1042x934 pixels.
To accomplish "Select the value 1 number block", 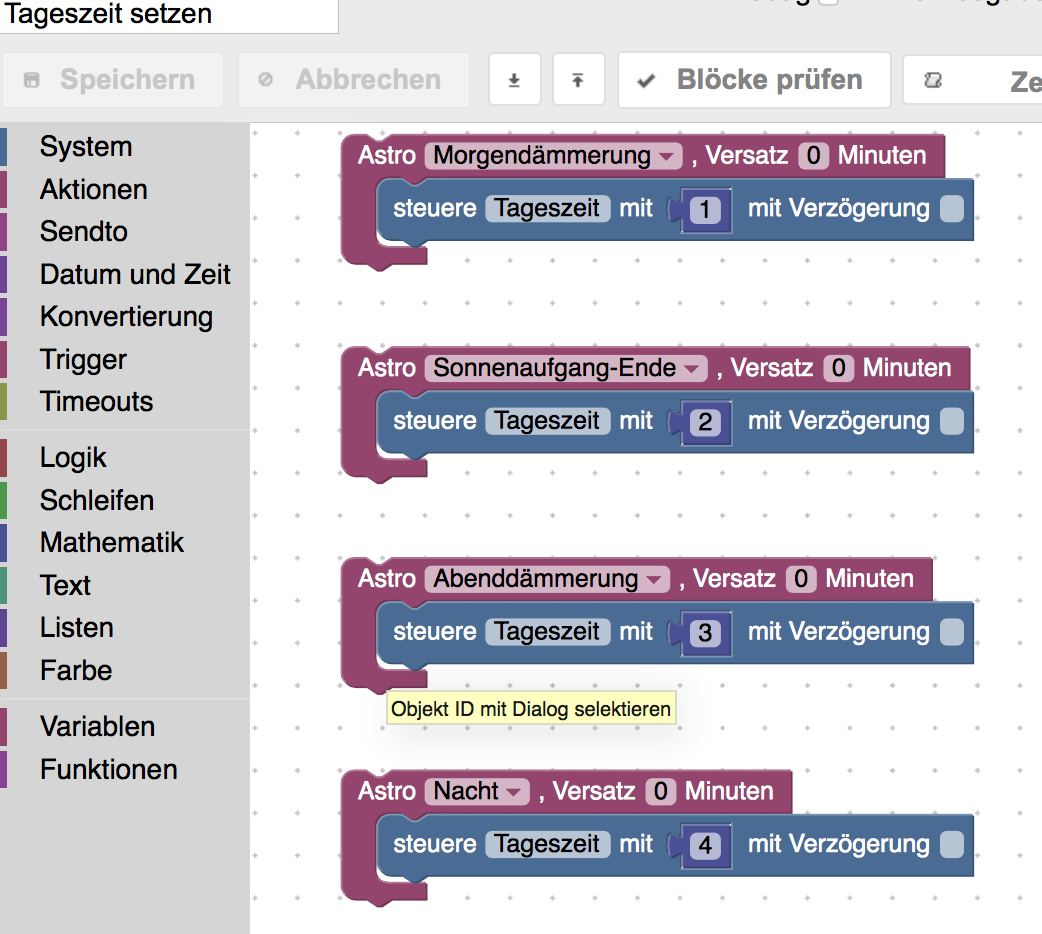I will [x=706, y=210].
